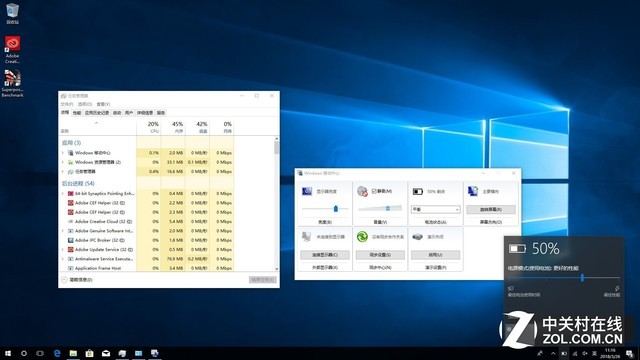The width and height of the screenshot is (640, 360).
Task: Click the best performance icon in flyout
Action: [617, 289]
